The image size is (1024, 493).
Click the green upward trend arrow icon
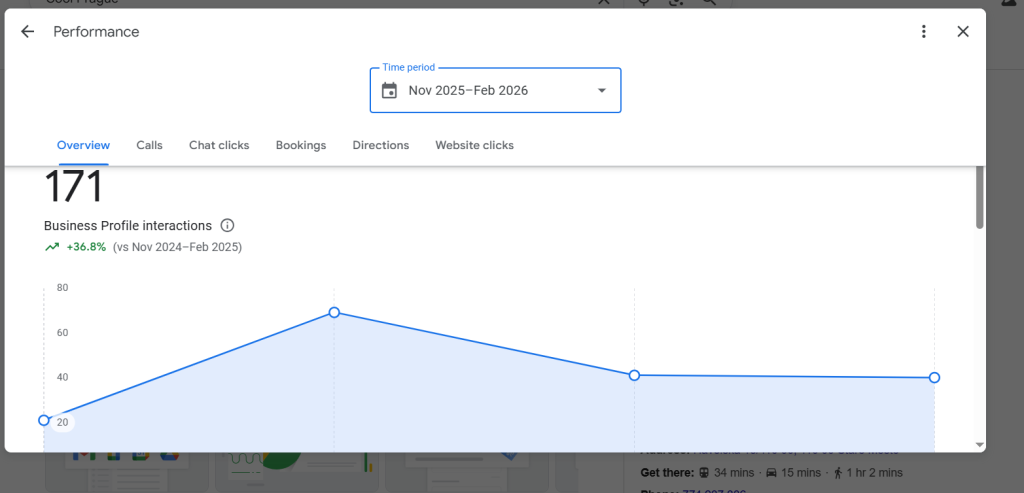tap(52, 247)
